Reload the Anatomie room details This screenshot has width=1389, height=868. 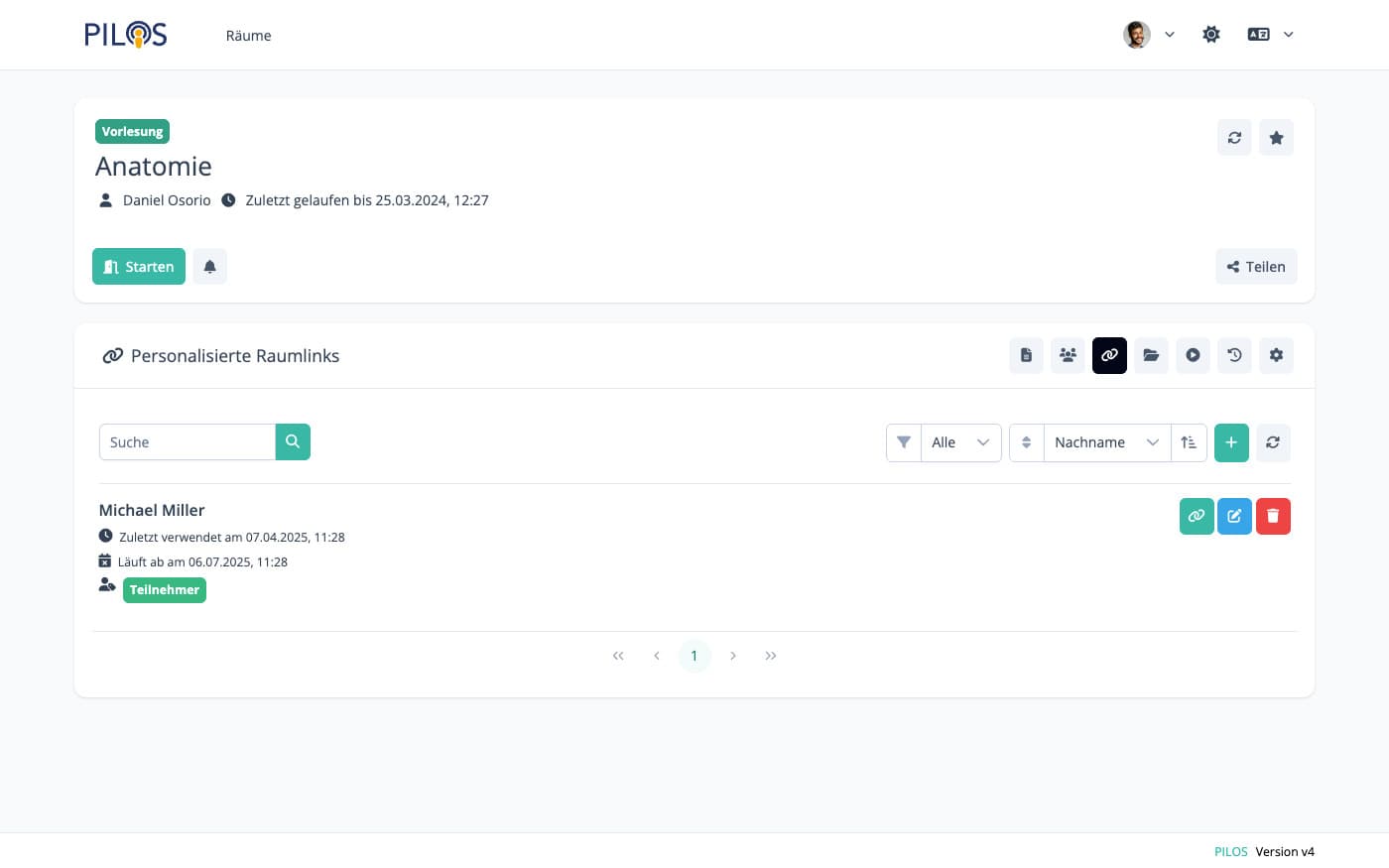click(x=1234, y=138)
